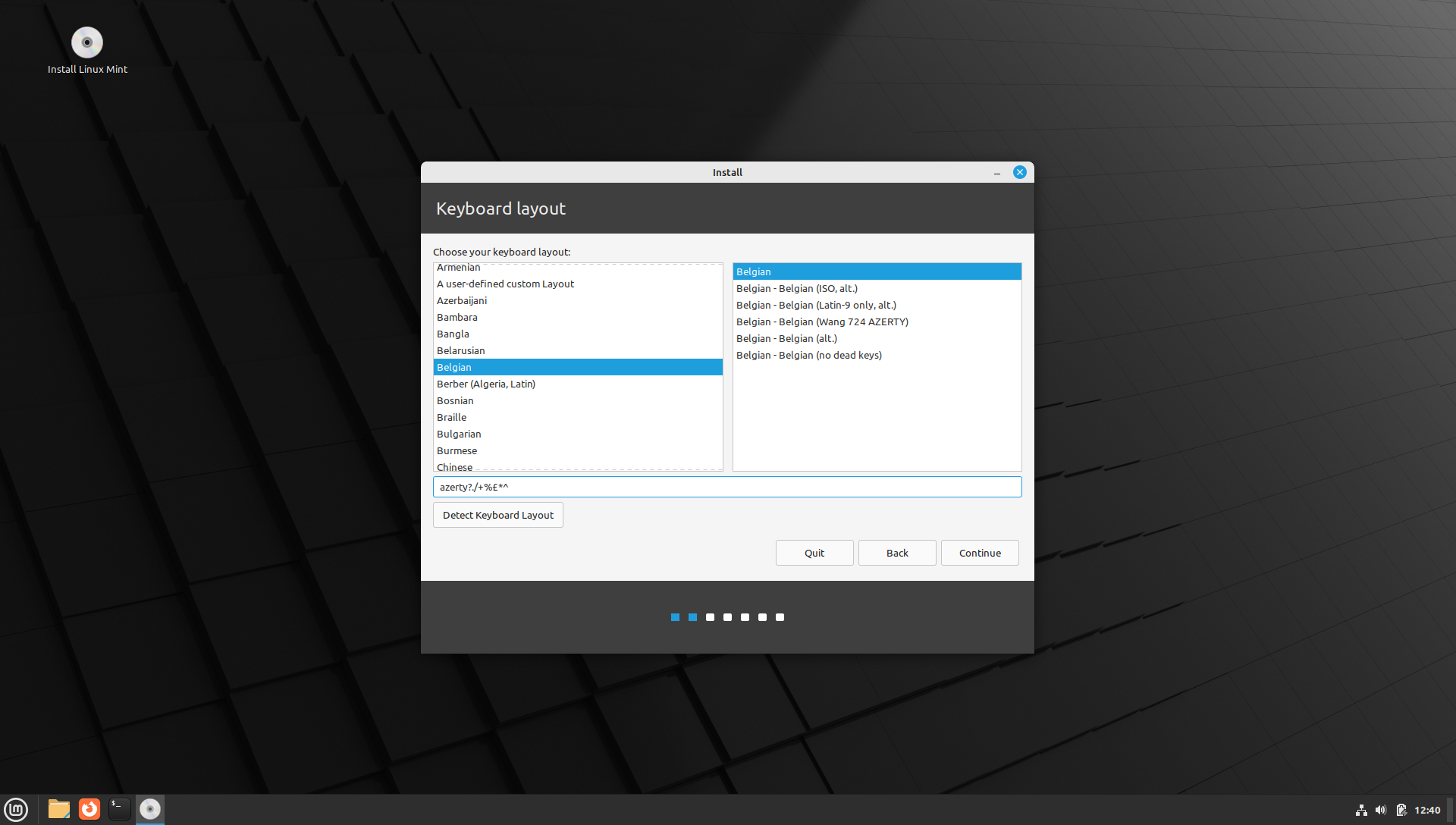
Task: Click the keyboard test input field
Action: (727, 487)
